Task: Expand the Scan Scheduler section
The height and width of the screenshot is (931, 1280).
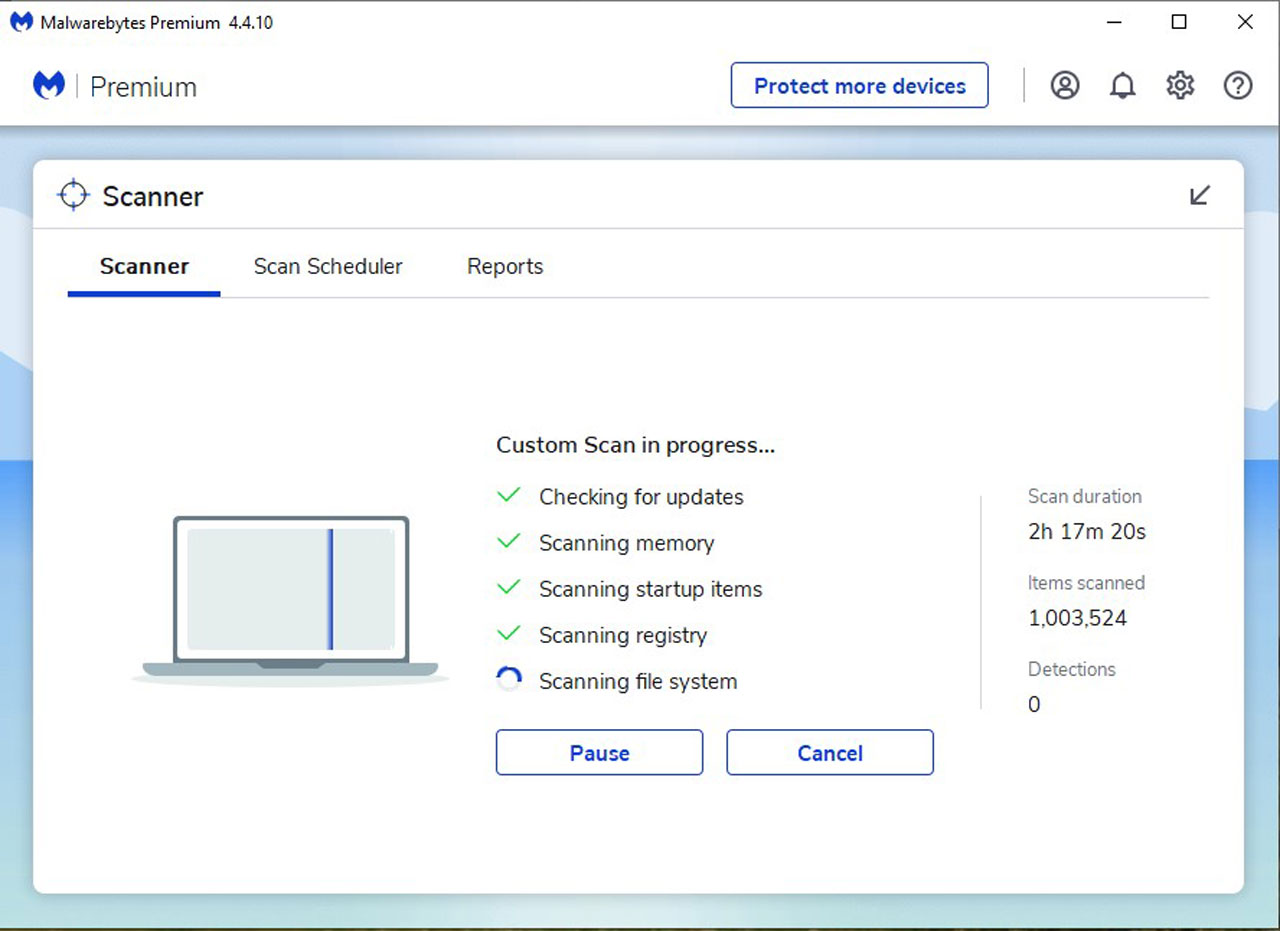Action: (328, 266)
